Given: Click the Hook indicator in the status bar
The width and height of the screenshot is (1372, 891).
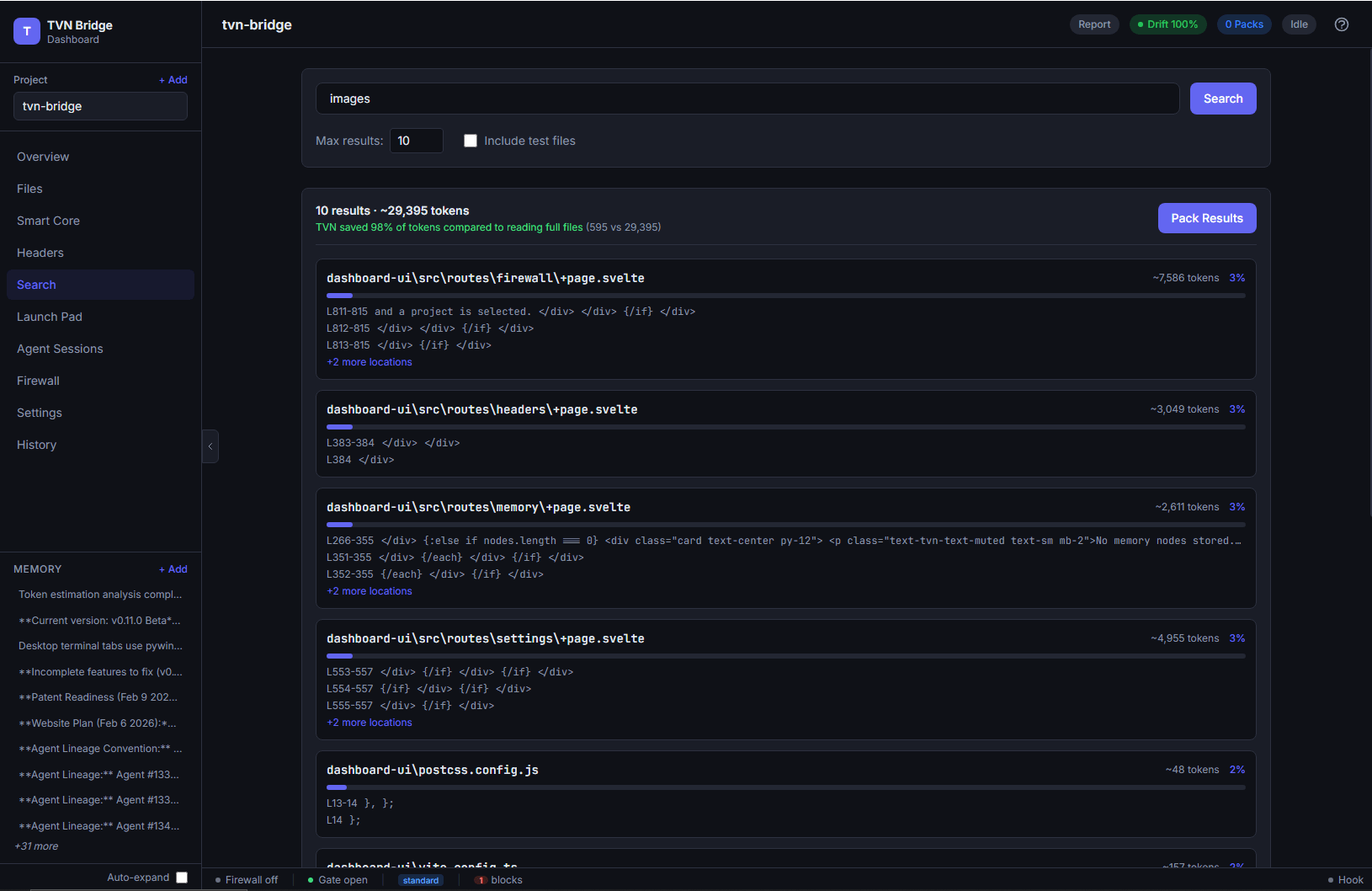Looking at the screenshot, I should coord(1348,879).
